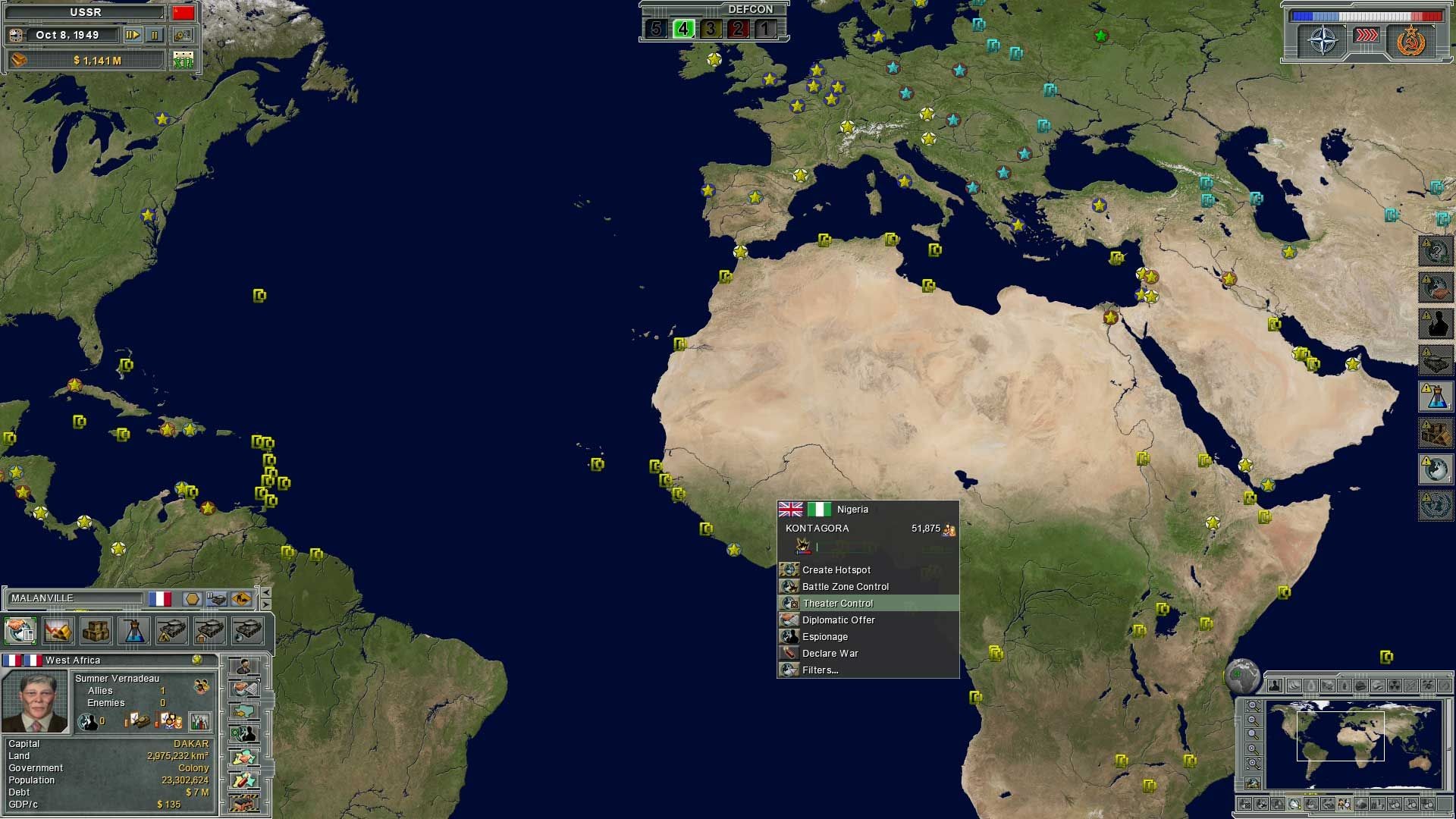1456x819 pixels.
Task: Click the world minimap view rectangle
Action: point(1340,736)
